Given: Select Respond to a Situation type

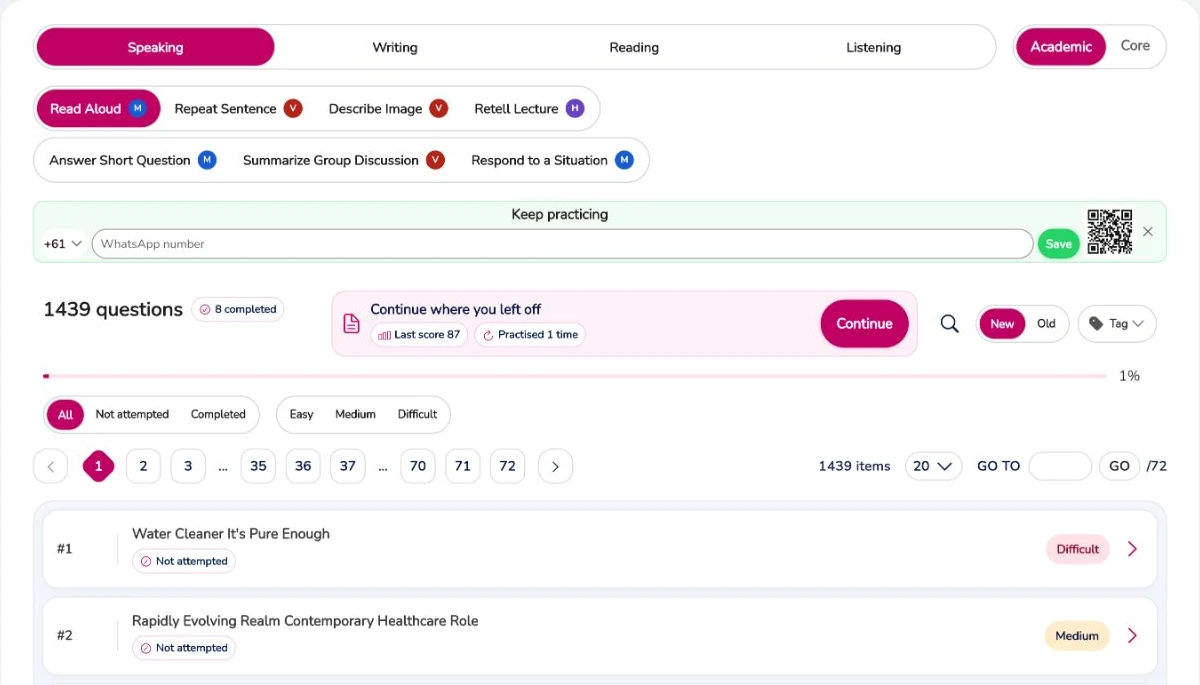Looking at the screenshot, I should (x=552, y=160).
